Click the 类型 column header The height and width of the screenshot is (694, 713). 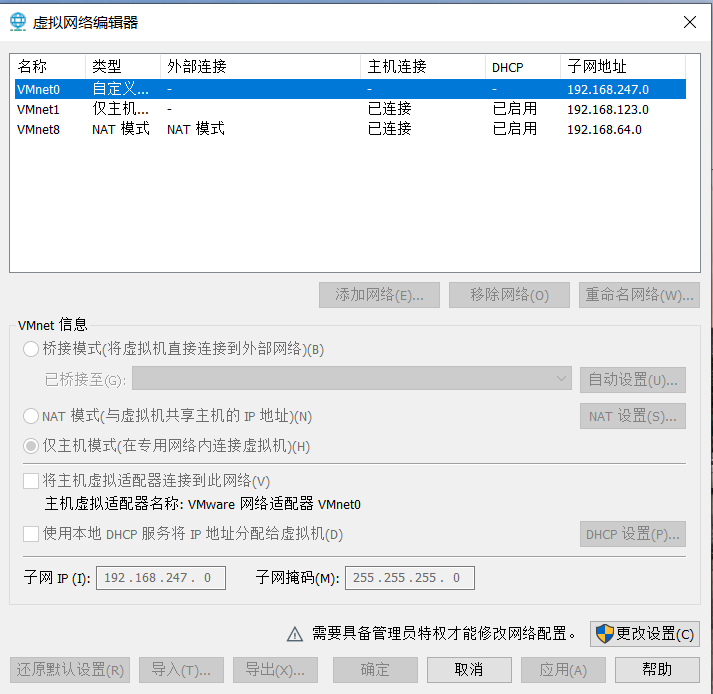click(123, 67)
